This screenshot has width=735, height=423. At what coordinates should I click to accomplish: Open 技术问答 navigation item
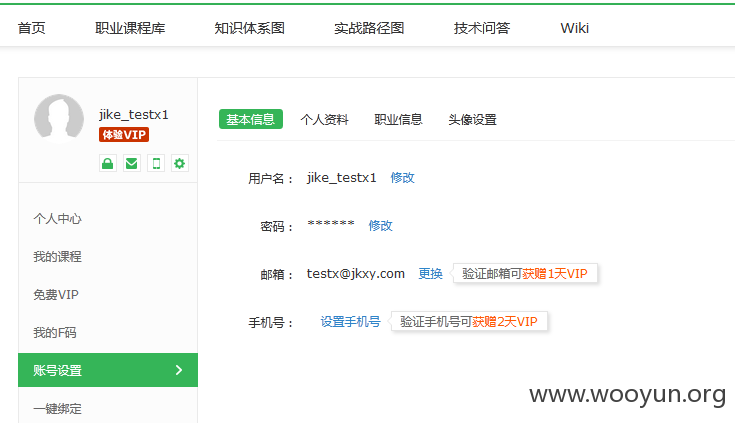pyautogui.click(x=481, y=28)
